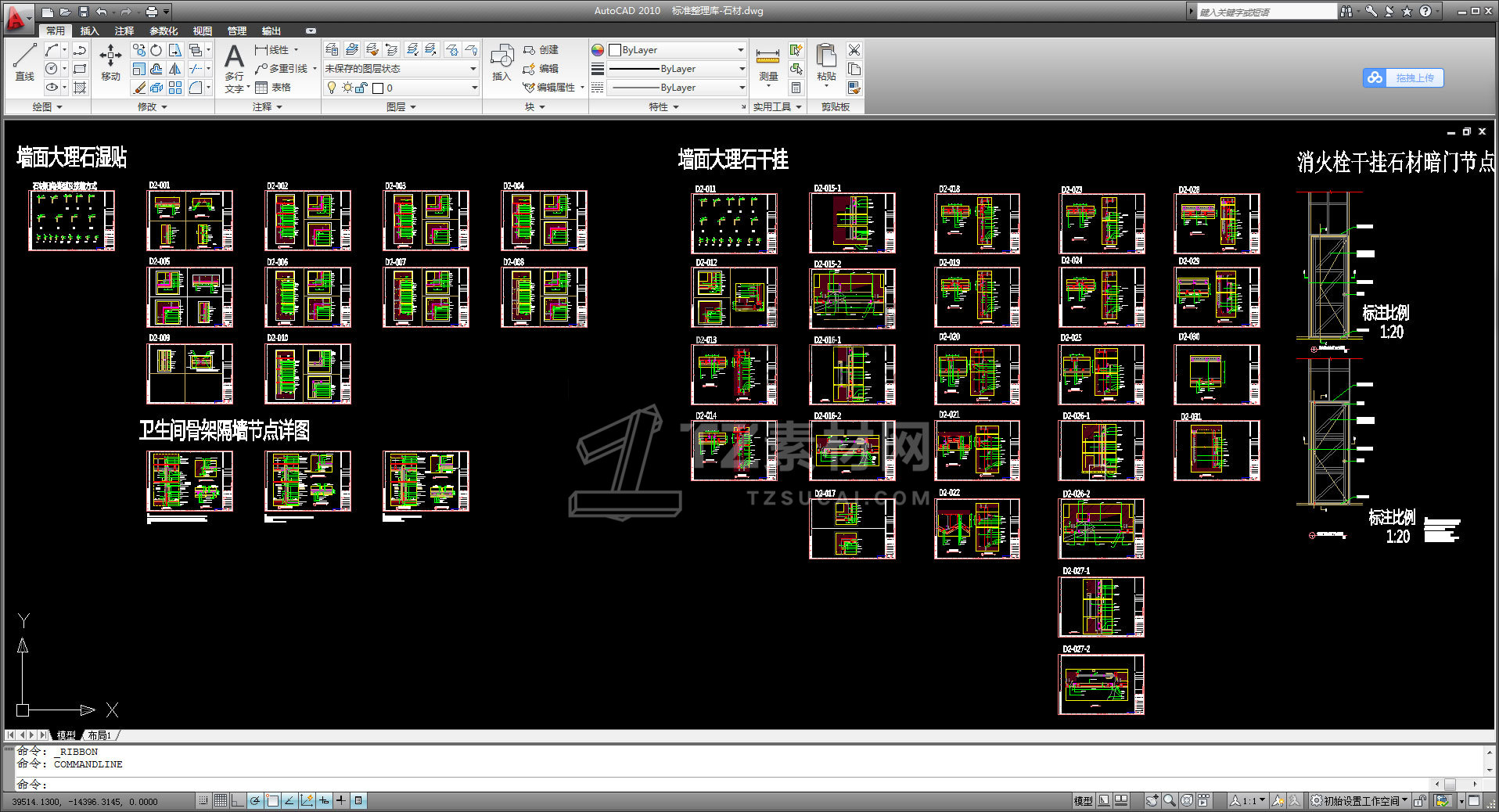Viewport: 1499px width, 812px height.
Task: Select the Move (移动) tool
Action: click(110, 62)
